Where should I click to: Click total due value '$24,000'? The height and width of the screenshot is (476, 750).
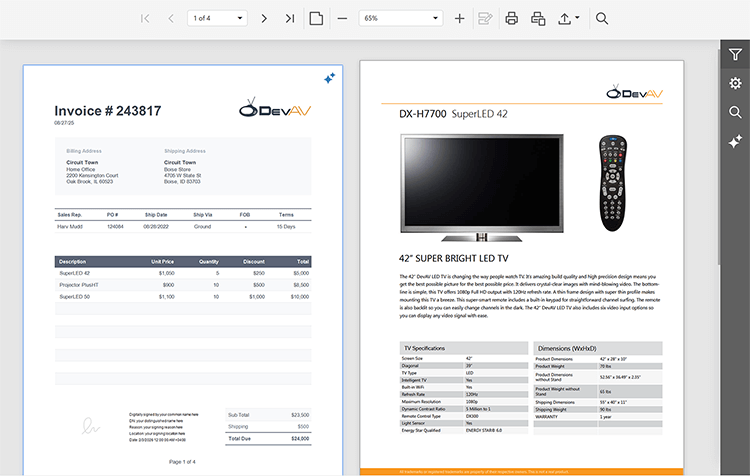300,439
